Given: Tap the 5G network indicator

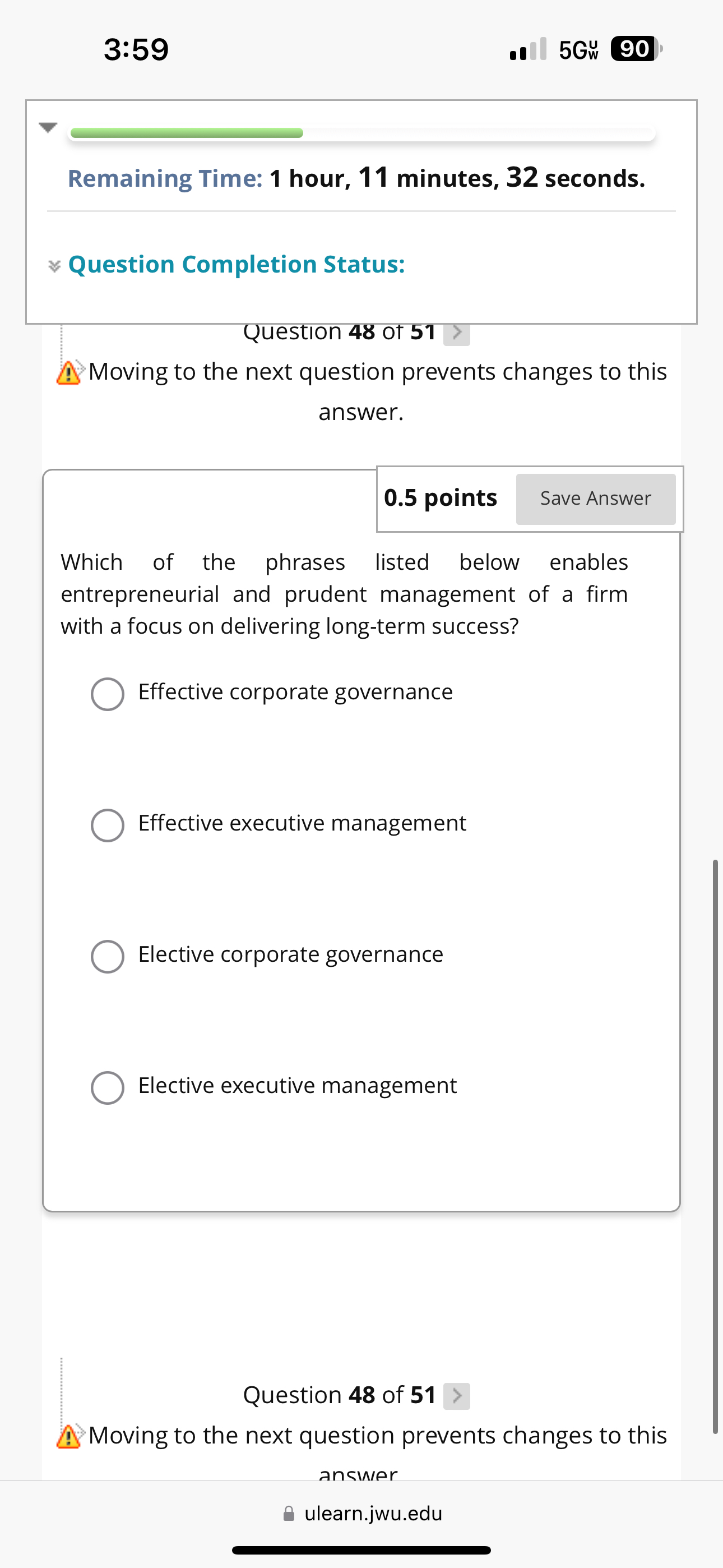Looking at the screenshot, I should [x=578, y=50].
